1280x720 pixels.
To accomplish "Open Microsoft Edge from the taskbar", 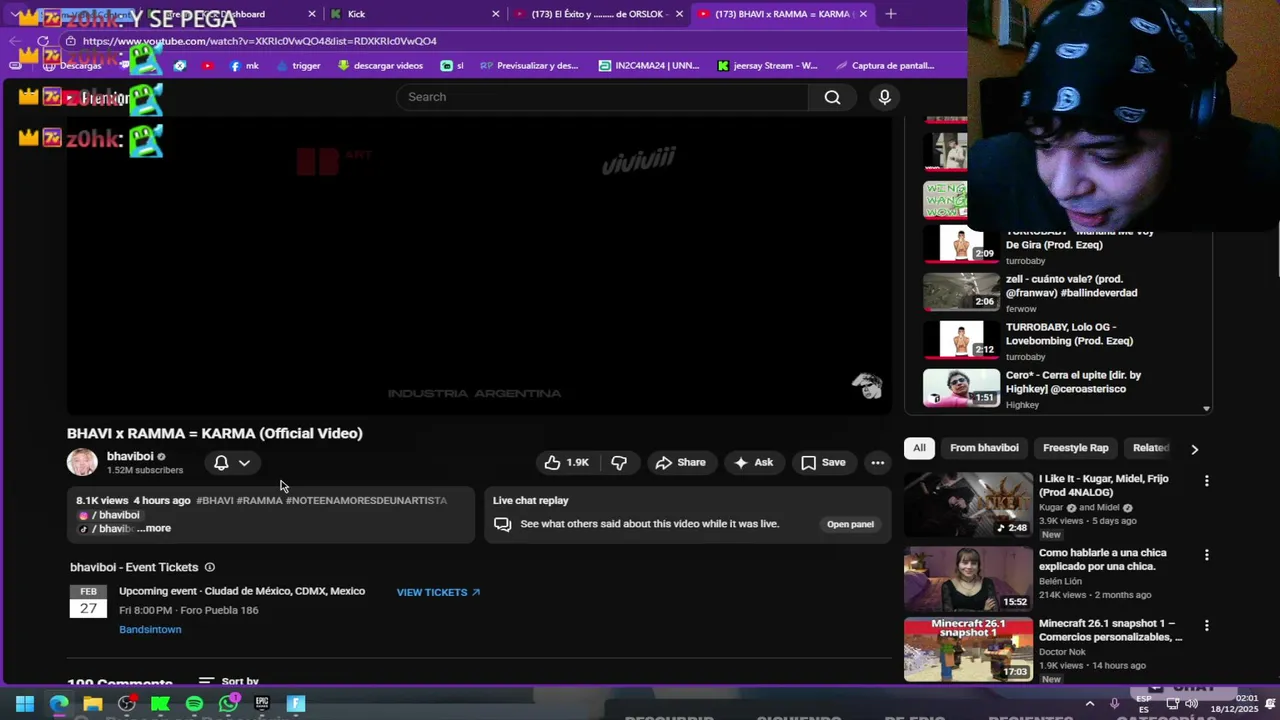I will (x=59, y=703).
